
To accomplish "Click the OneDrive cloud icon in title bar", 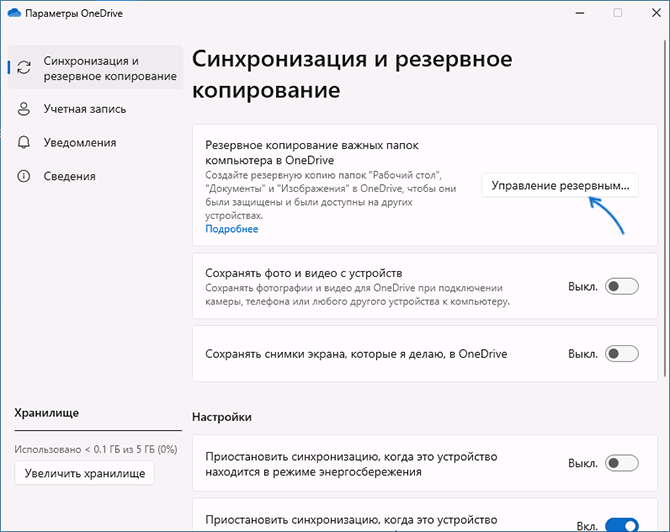I will [x=14, y=13].
